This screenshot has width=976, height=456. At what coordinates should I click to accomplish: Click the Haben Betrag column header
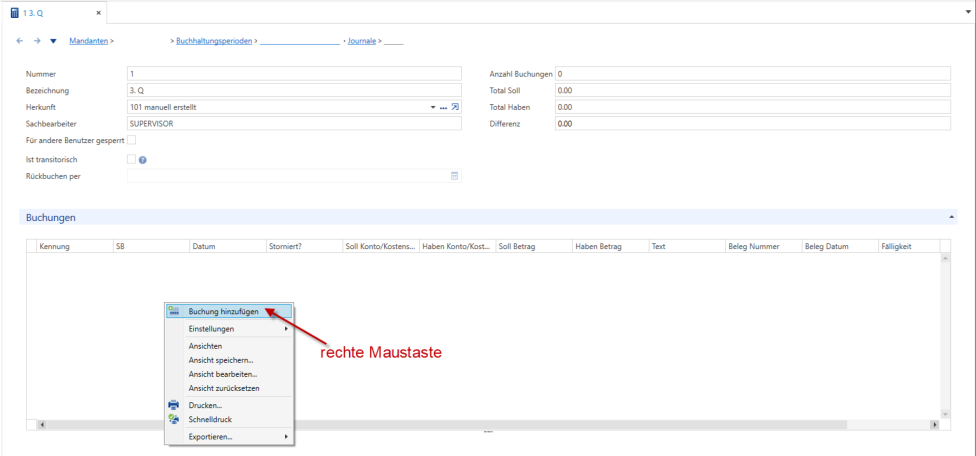pyautogui.click(x=611, y=246)
